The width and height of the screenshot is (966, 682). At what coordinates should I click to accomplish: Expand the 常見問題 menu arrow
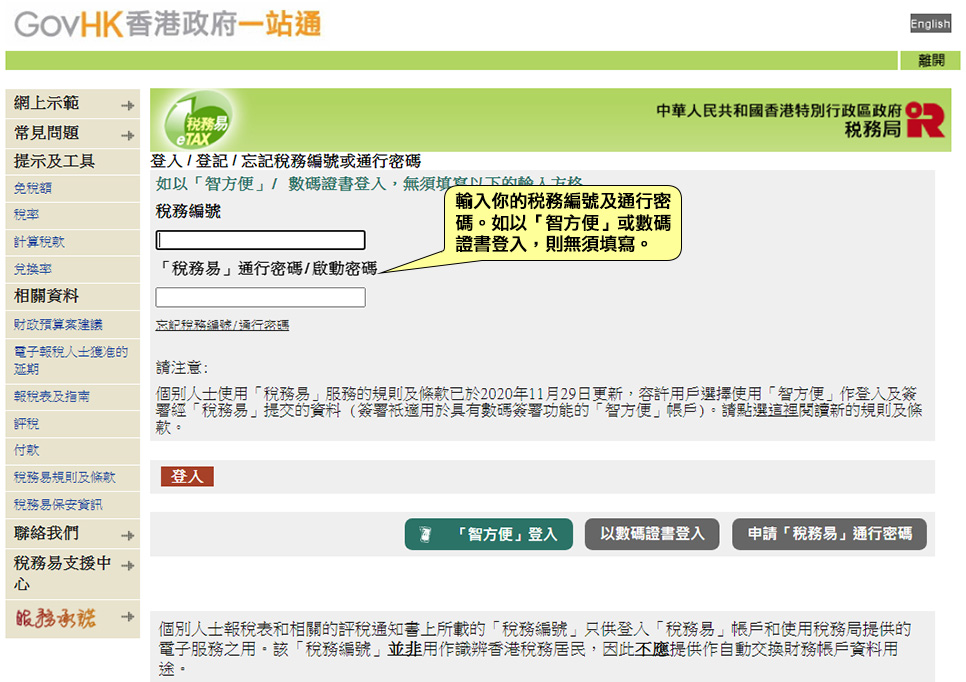tap(128, 135)
